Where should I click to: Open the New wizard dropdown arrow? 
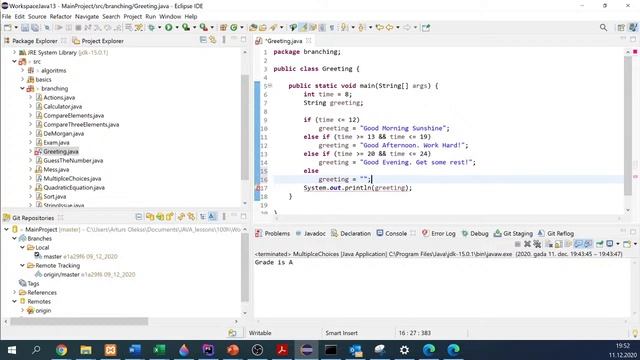(16, 28)
